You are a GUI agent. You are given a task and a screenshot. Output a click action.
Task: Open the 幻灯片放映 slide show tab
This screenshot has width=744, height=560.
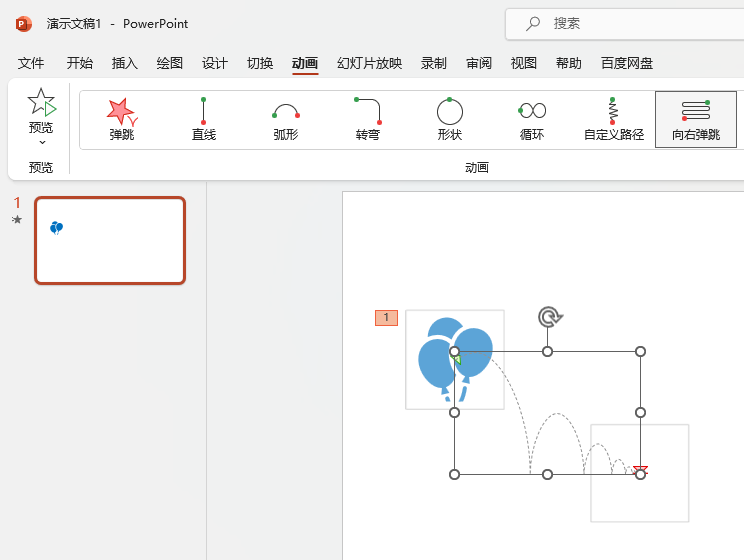[x=370, y=63]
